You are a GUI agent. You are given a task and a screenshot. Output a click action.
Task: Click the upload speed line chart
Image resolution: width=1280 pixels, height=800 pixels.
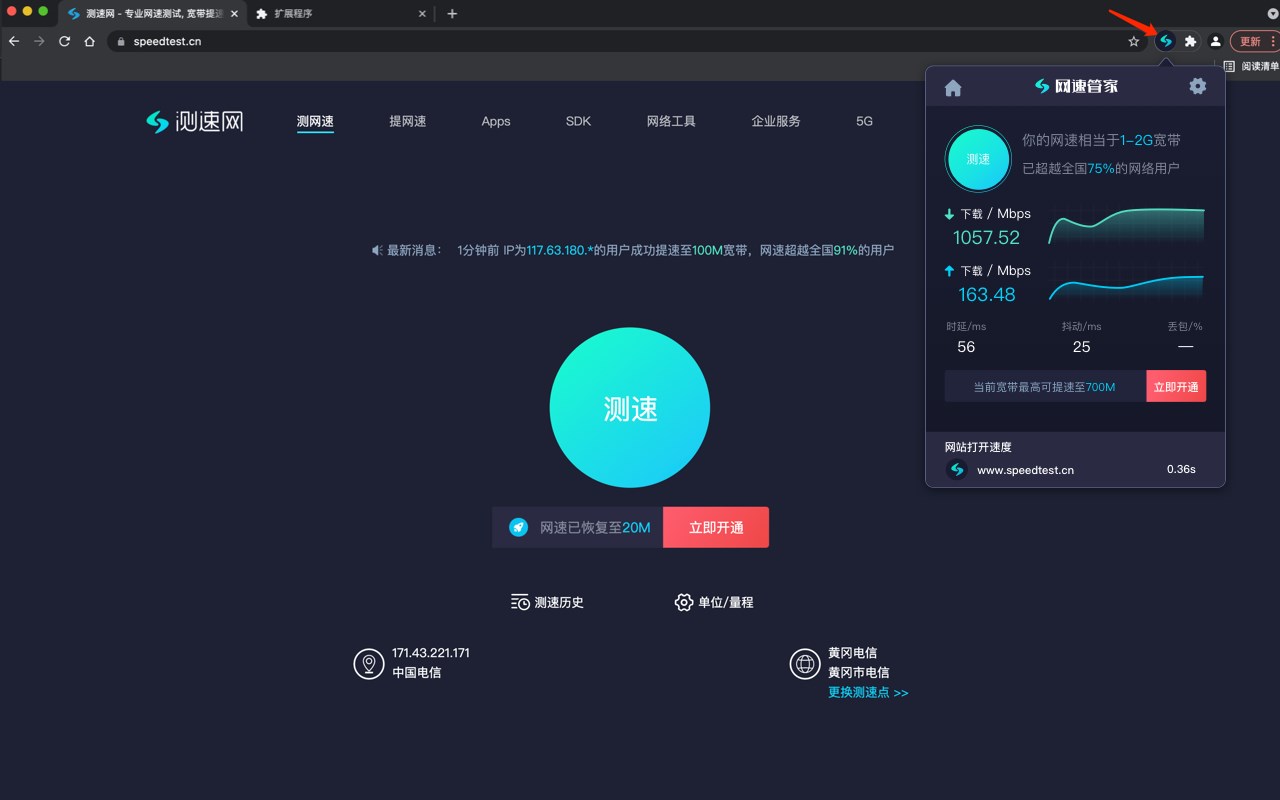click(1126, 284)
